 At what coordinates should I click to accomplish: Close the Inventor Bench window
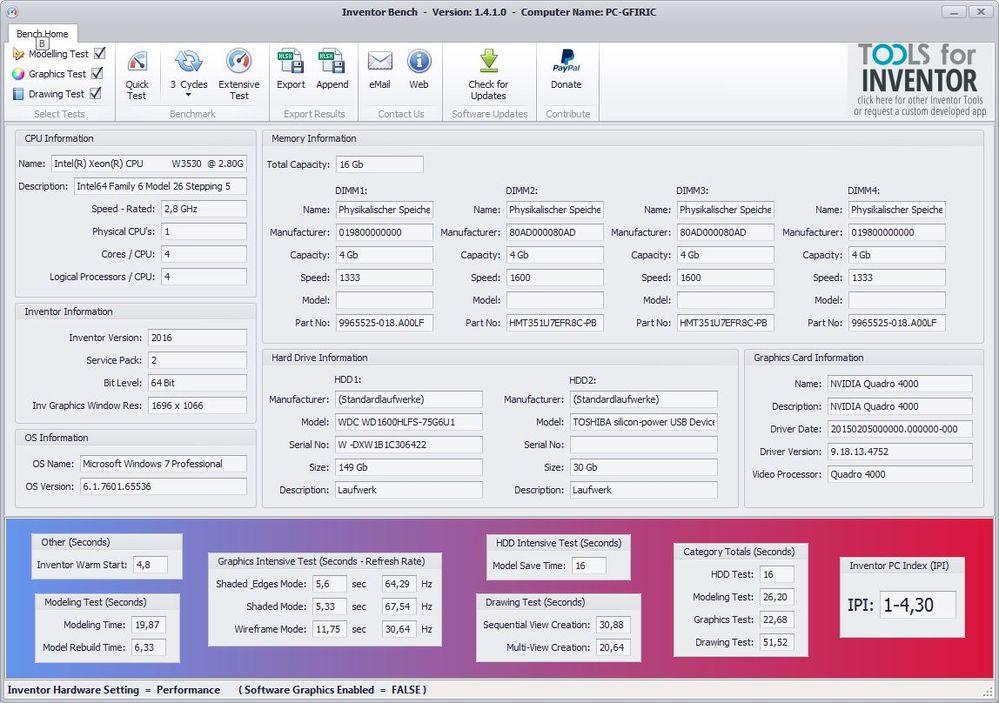(980, 12)
